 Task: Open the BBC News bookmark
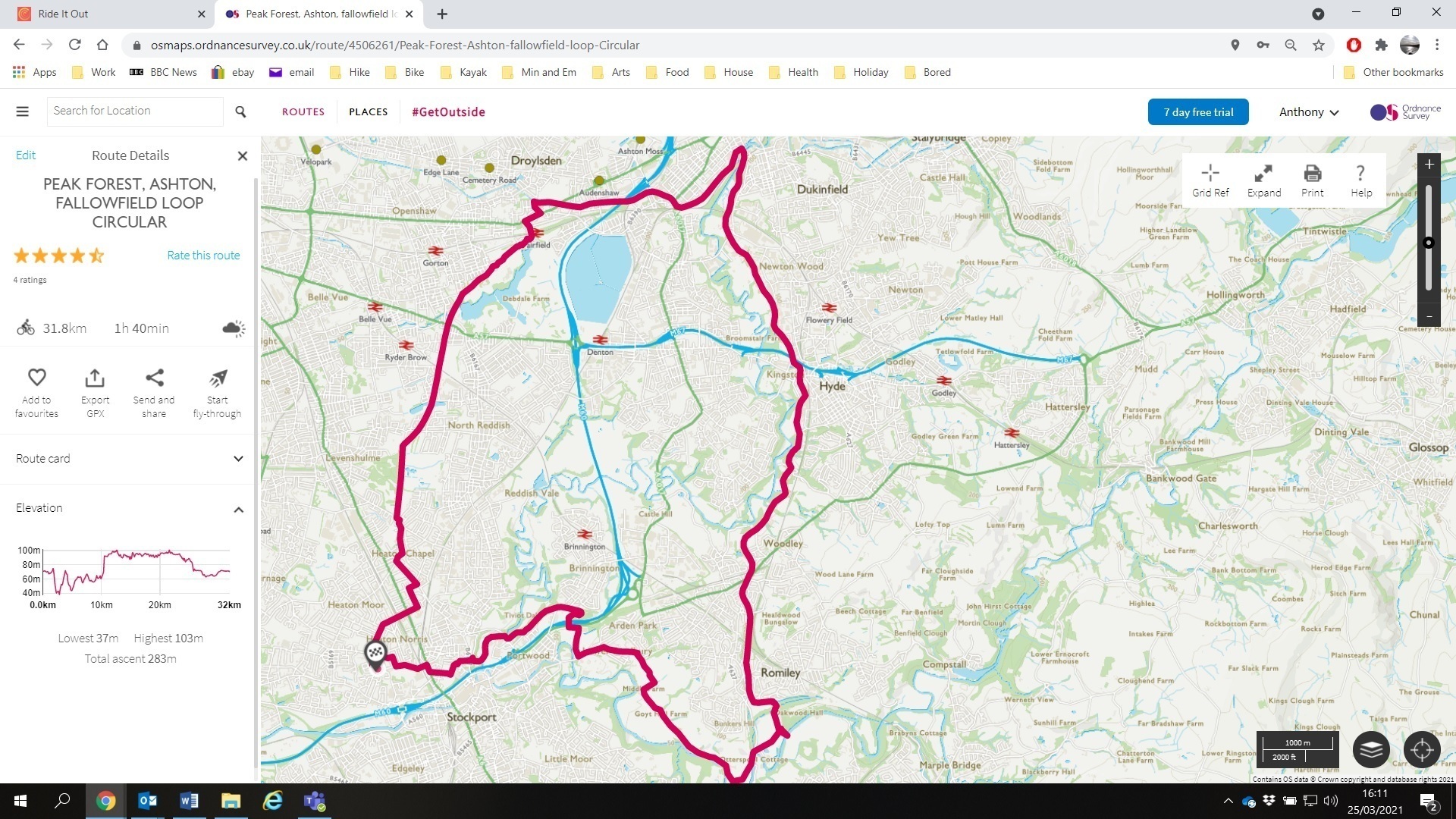click(x=163, y=72)
